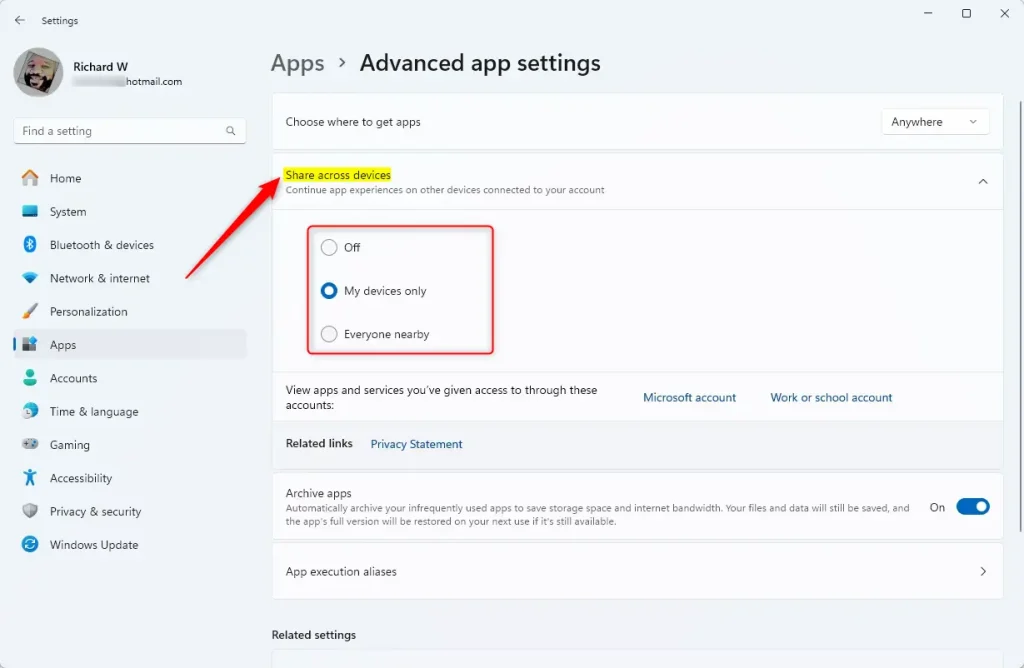
Task: Select the Gaming controller icon
Action: click(x=30, y=445)
